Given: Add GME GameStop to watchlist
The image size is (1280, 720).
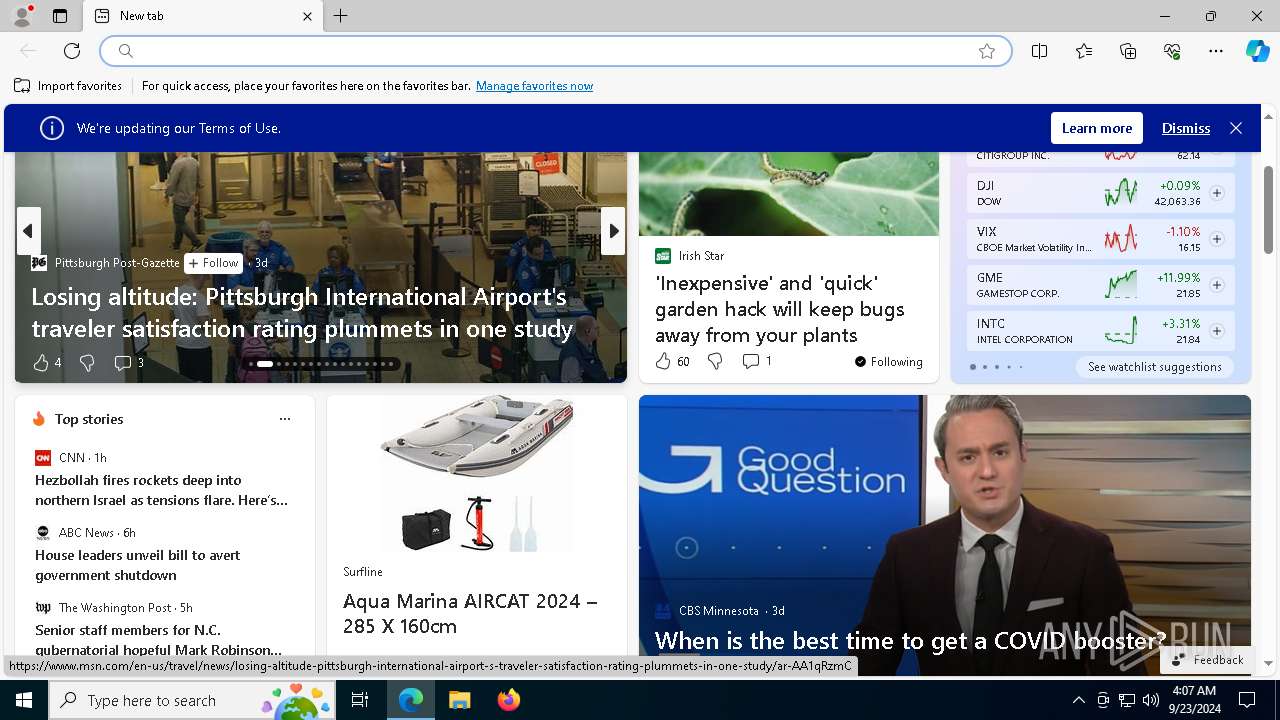Looking at the screenshot, I should [x=1217, y=285].
